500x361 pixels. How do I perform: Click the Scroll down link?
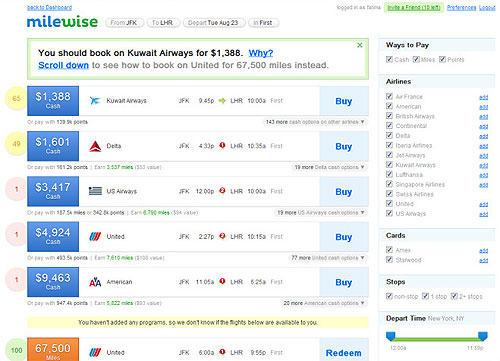[x=63, y=65]
